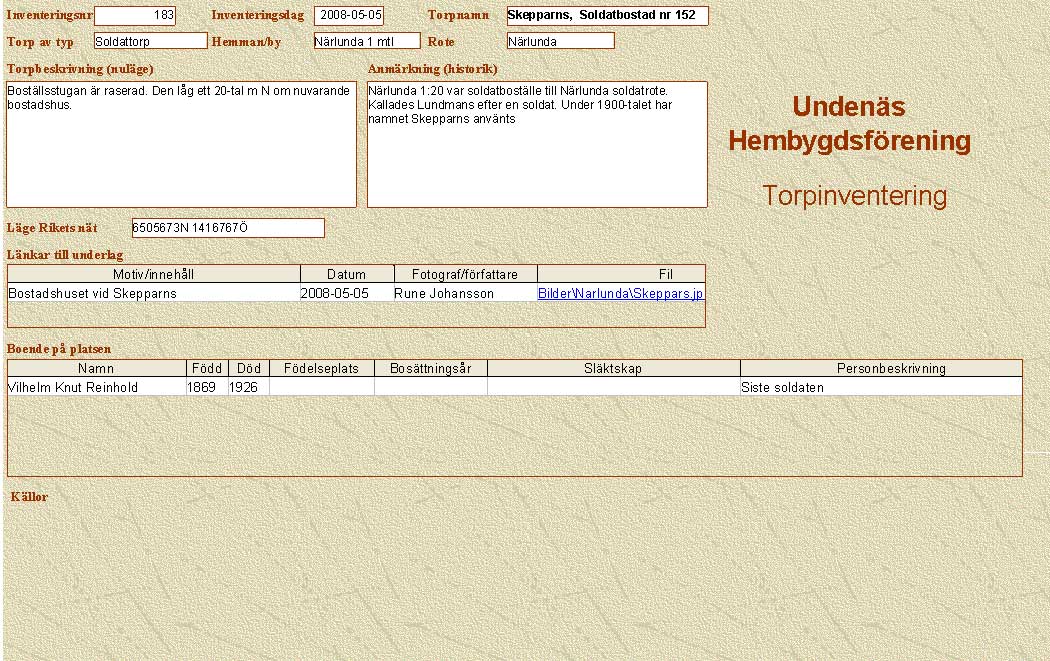Click the Inventeringsnr field showing 183
The height and width of the screenshot is (661, 1050).
click(x=134, y=16)
